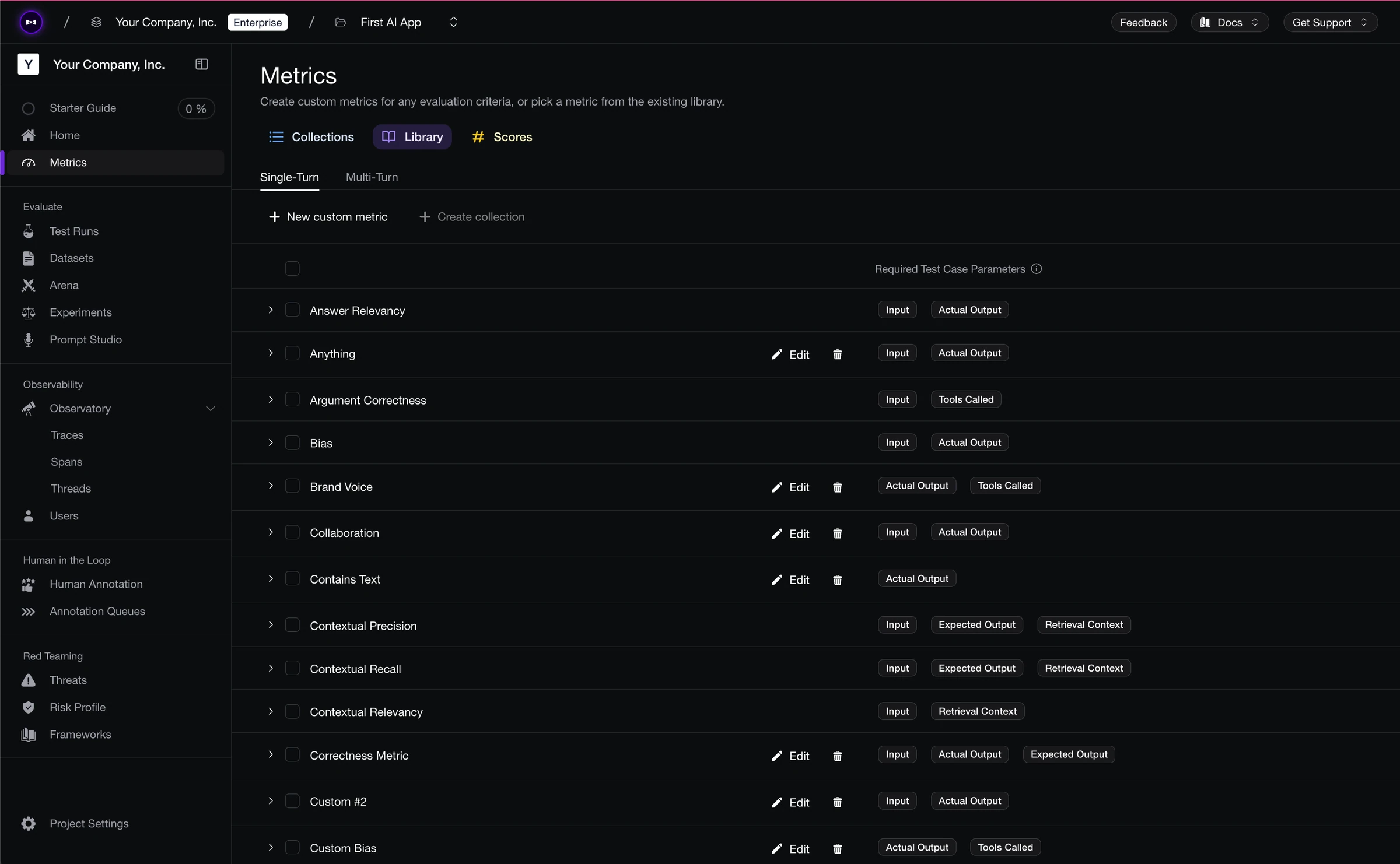The width and height of the screenshot is (1400, 864).
Task: Click the Arena crossed-swords icon
Action: (28, 285)
